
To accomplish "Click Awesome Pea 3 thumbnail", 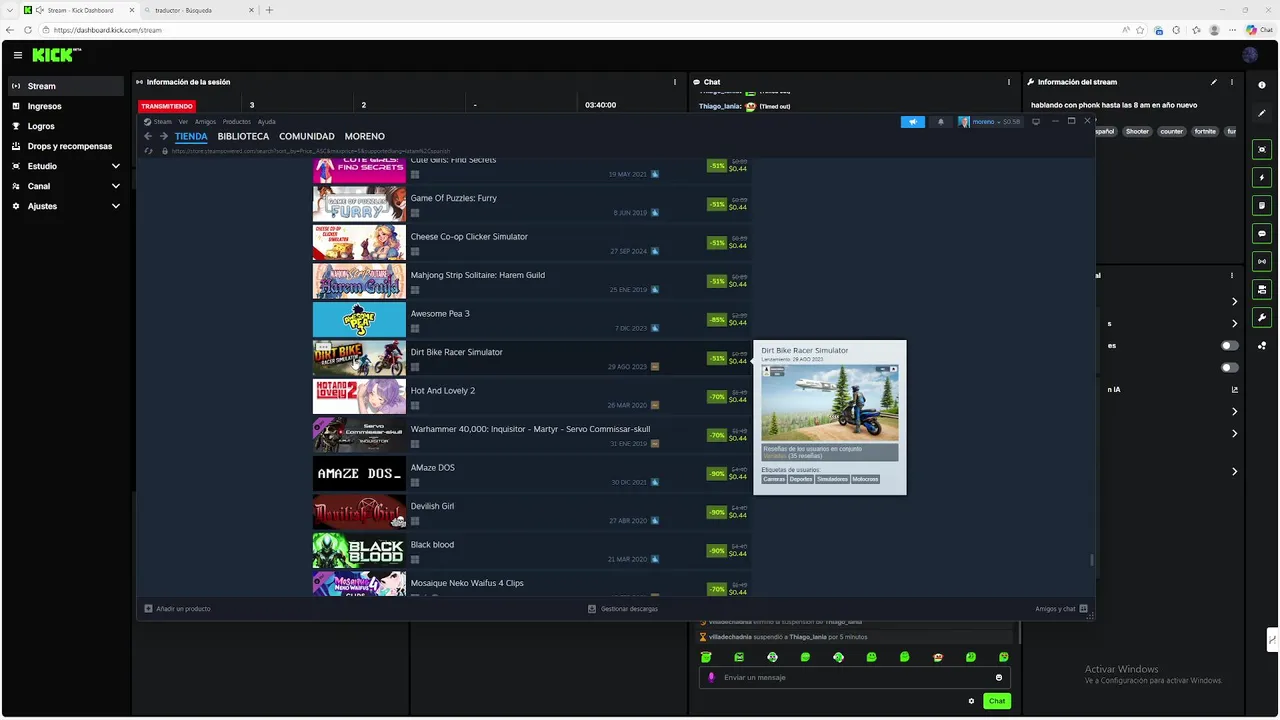I will tap(359, 320).
